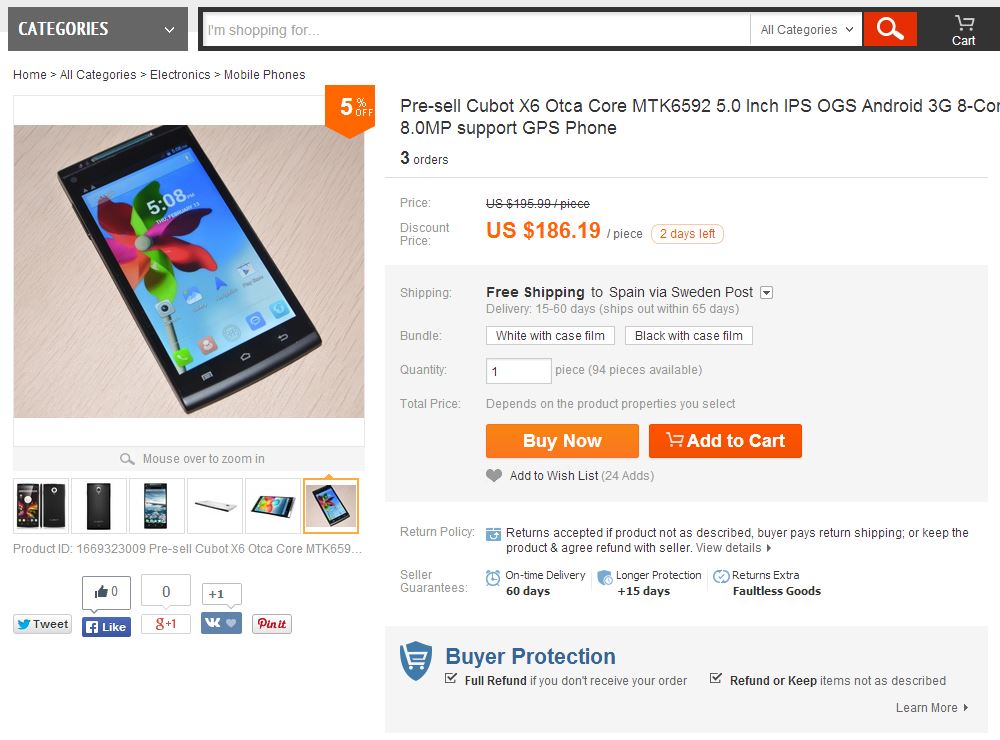
Task: Go to Mobile Phones breadcrumb link
Action: [x=264, y=75]
